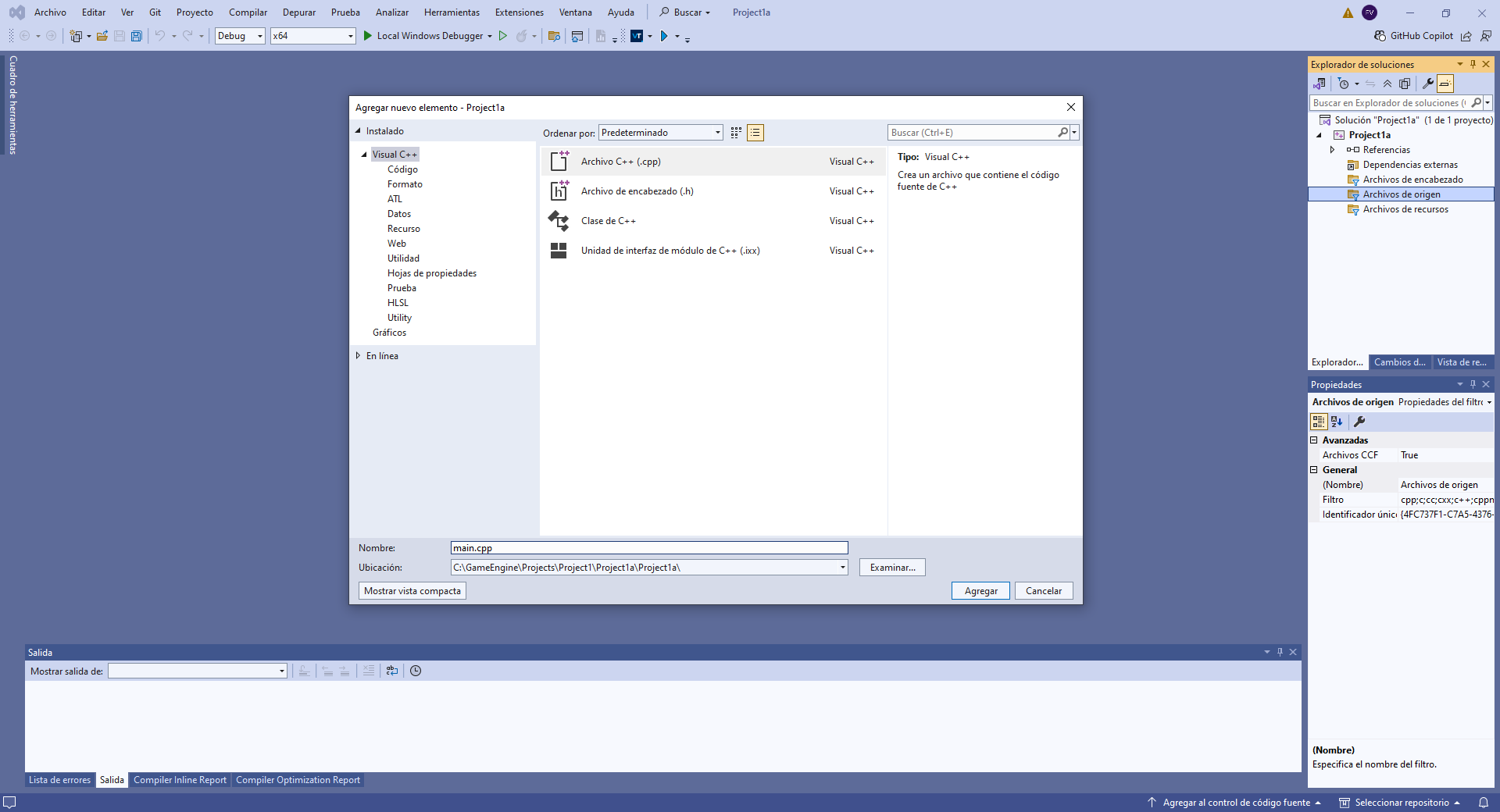Toggle Preview Selected Items in Solution Explorer
The width and height of the screenshot is (1500, 812).
click(1445, 84)
